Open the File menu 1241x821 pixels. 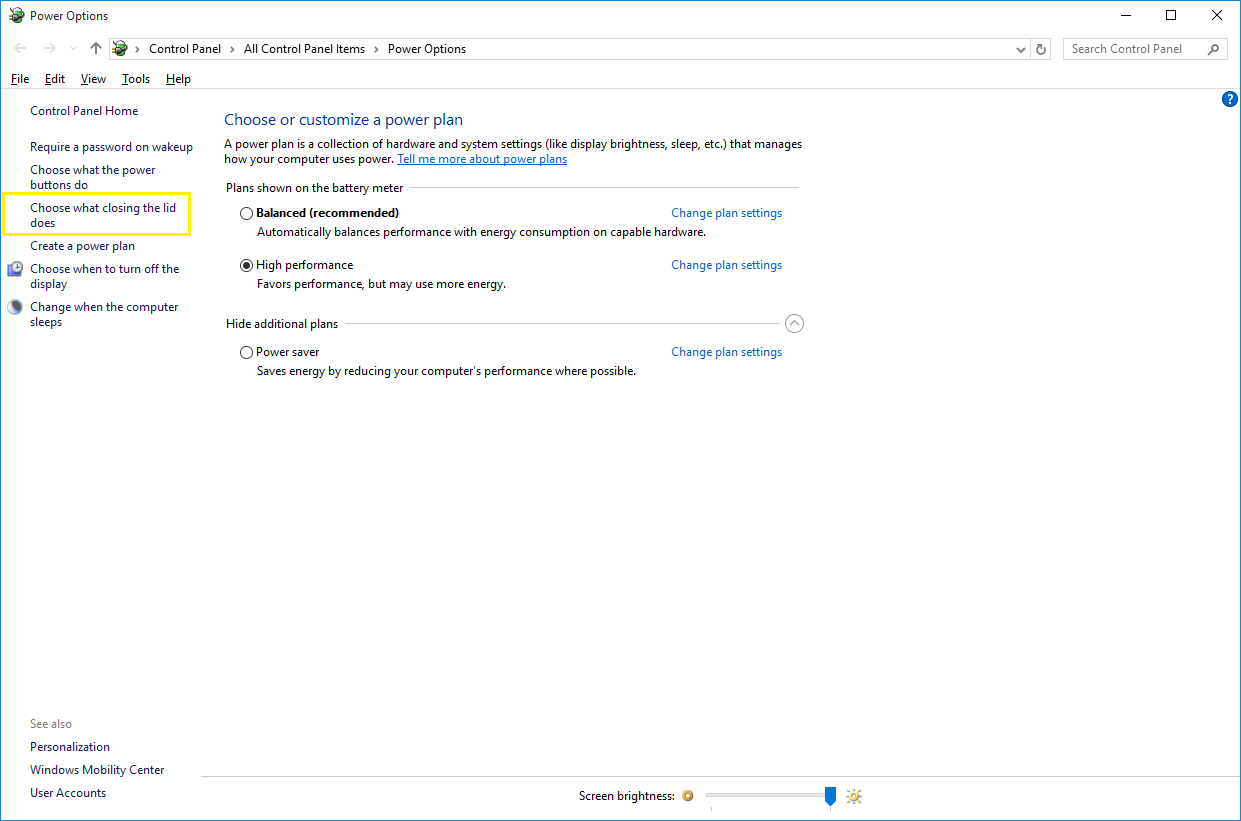[x=20, y=79]
